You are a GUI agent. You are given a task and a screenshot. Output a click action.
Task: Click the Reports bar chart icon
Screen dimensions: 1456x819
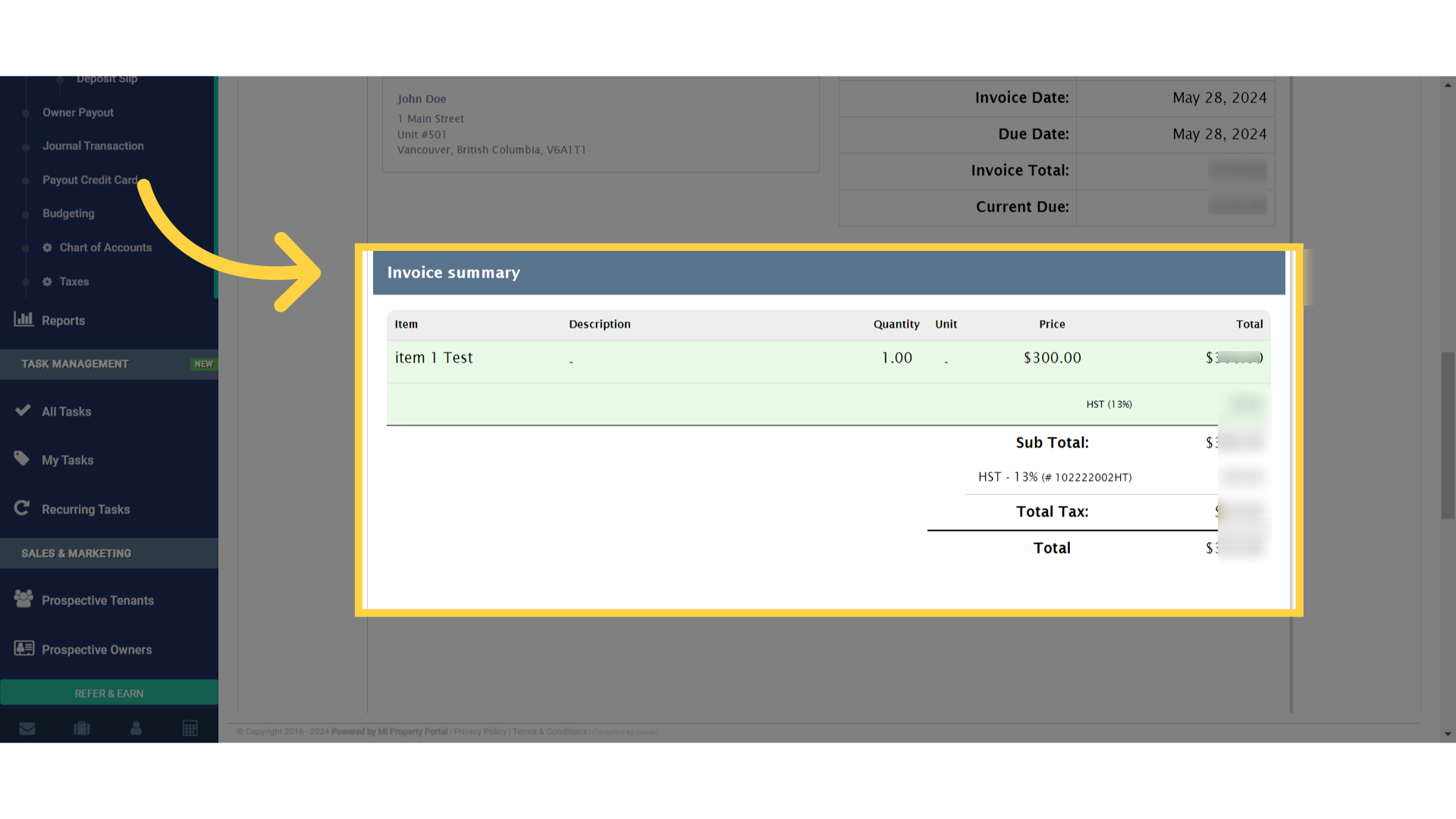(x=24, y=319)
